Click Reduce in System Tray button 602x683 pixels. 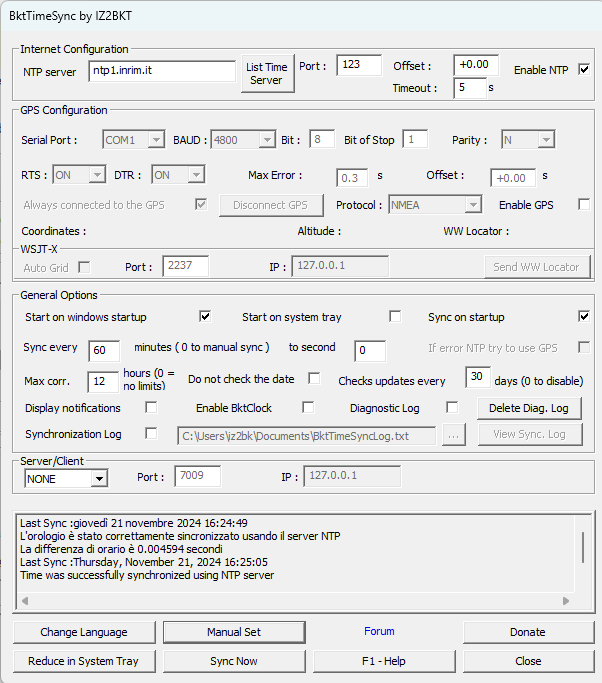(x=84, y=661)
